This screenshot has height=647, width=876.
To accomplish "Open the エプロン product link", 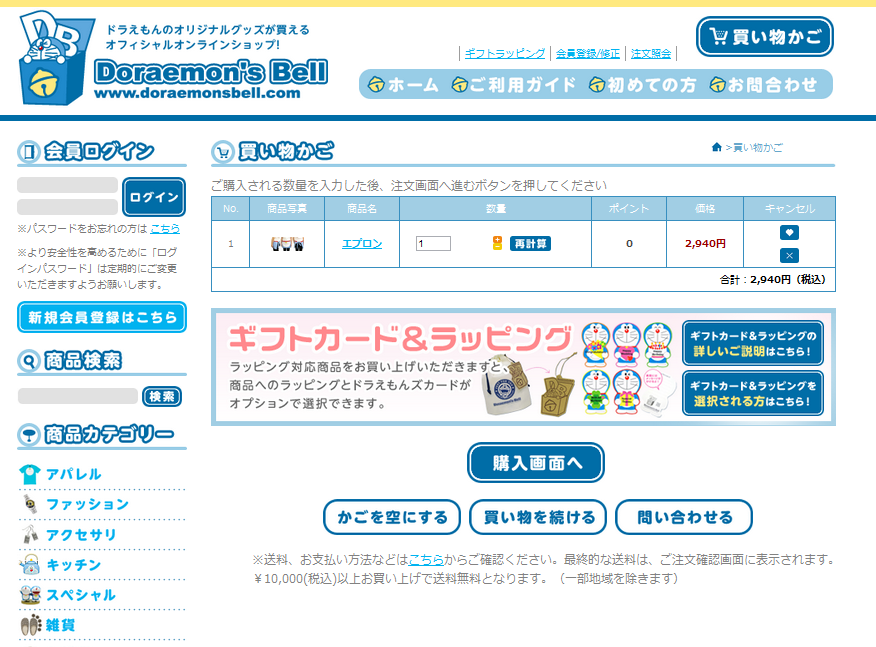I will (x=362, y=244).
